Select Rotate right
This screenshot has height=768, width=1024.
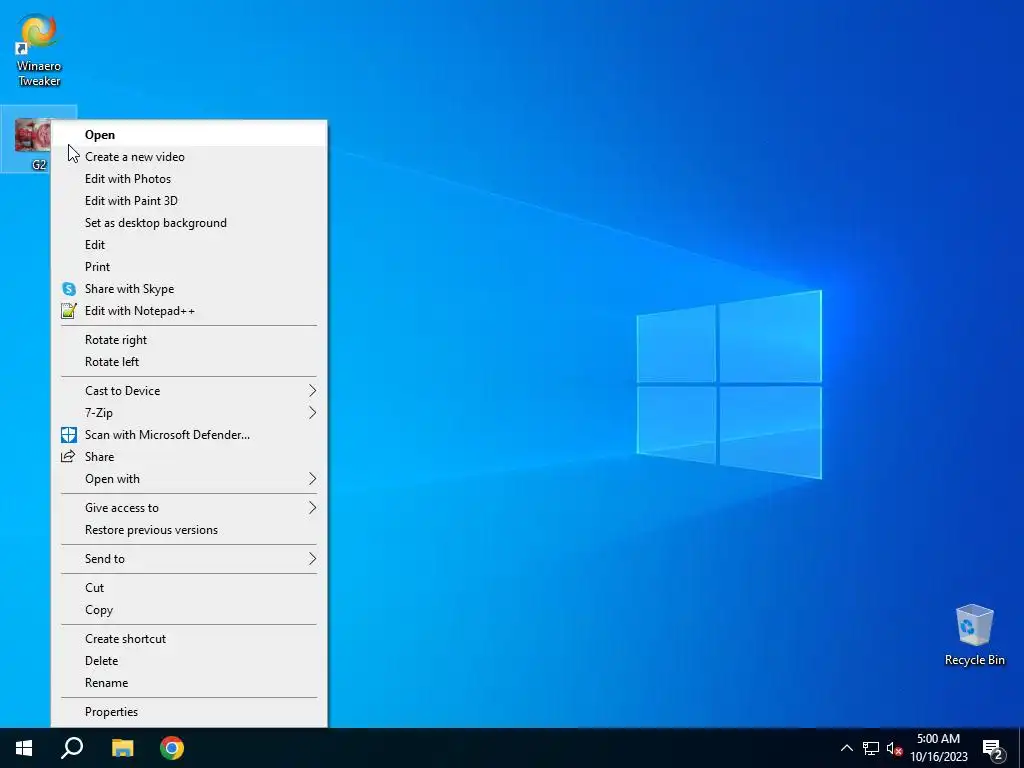click(189, 340)
